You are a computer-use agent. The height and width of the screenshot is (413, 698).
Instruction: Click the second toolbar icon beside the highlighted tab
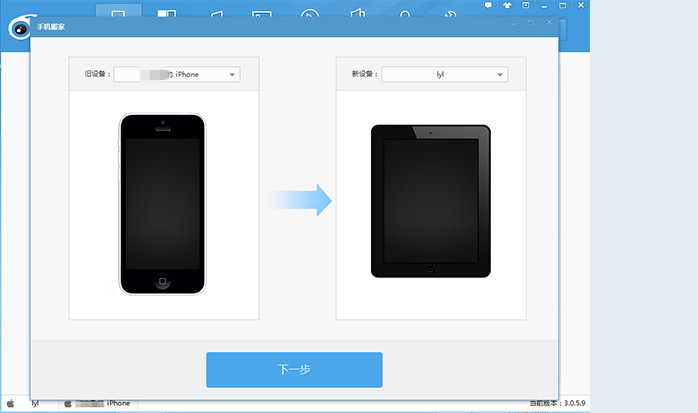click(167, 14)
